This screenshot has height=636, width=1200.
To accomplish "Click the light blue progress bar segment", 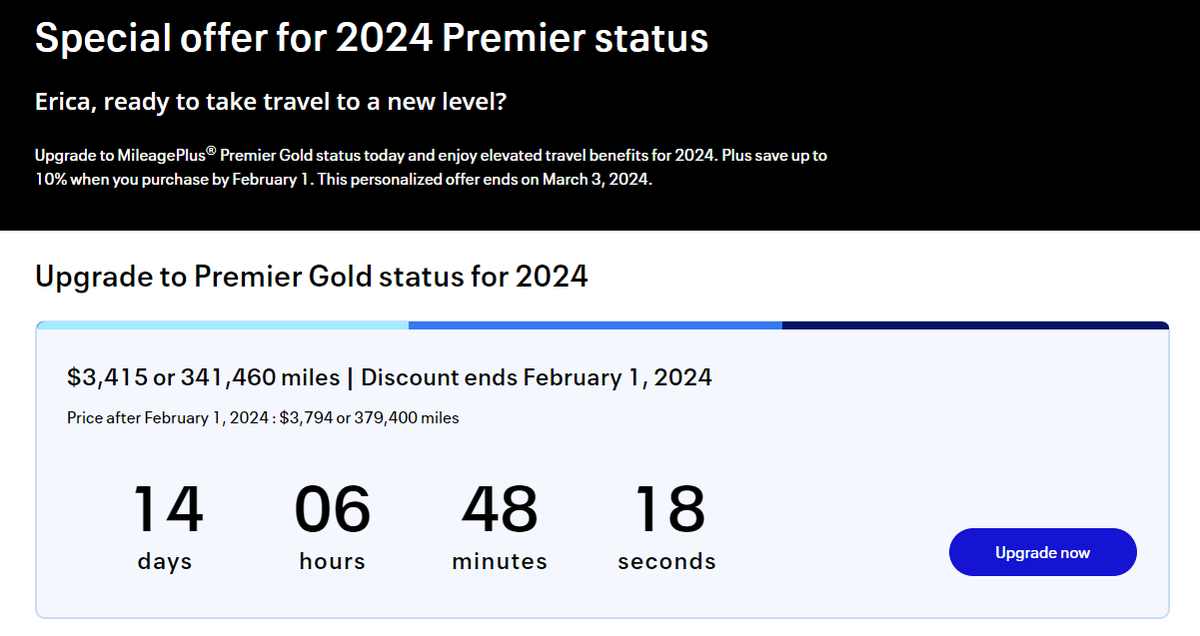I will (x=220, y=323).
